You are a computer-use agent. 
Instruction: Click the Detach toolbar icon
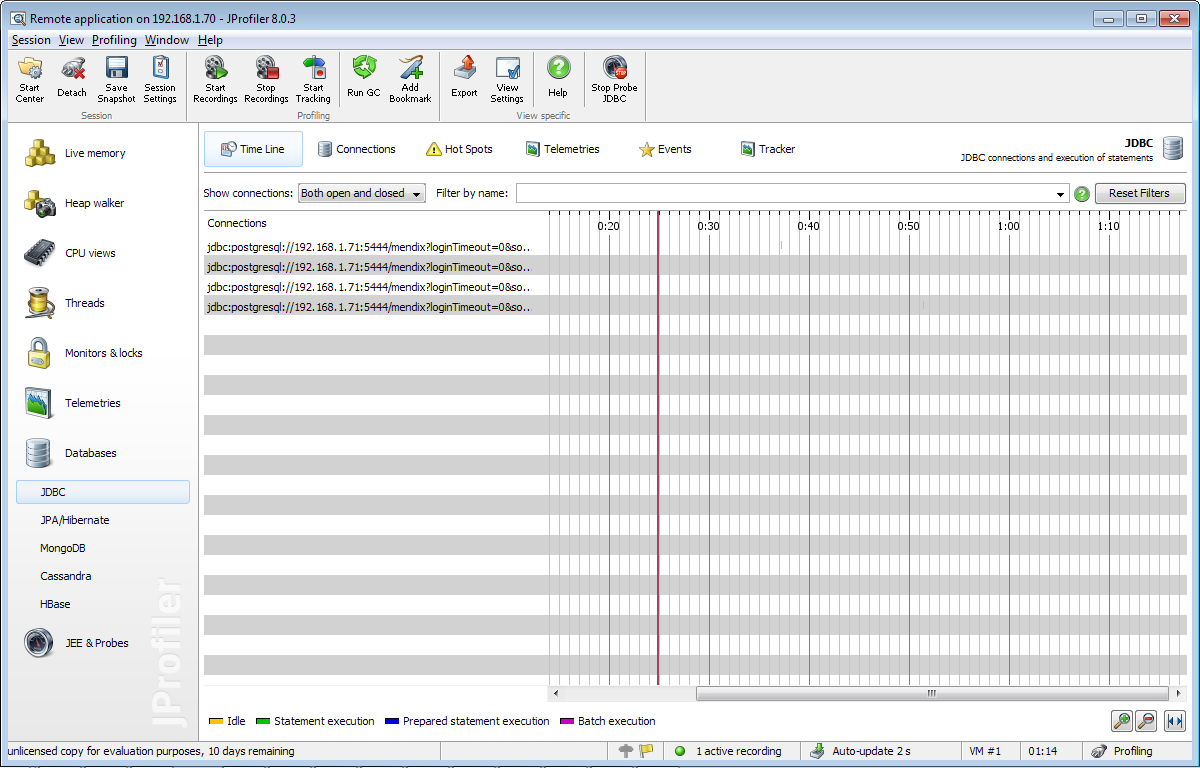(x=72, y=79)
